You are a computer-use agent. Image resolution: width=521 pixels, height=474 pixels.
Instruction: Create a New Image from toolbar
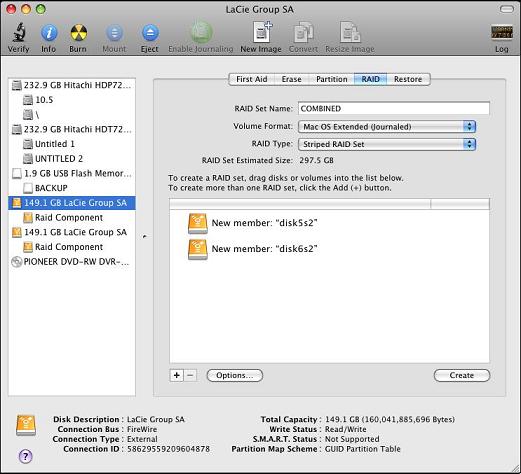[x=262, y=32]
